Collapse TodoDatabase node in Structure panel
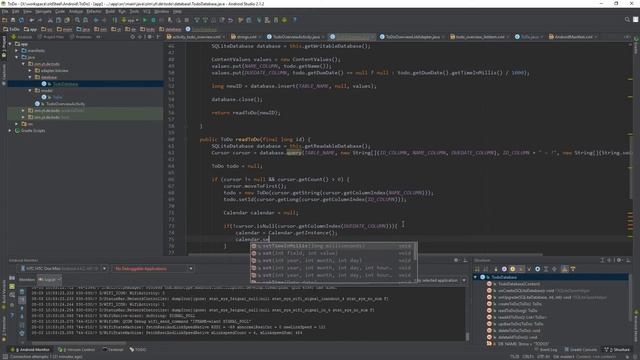Image resolution: width=640 pixels, height=360 pixels. (x=475, y=277)
